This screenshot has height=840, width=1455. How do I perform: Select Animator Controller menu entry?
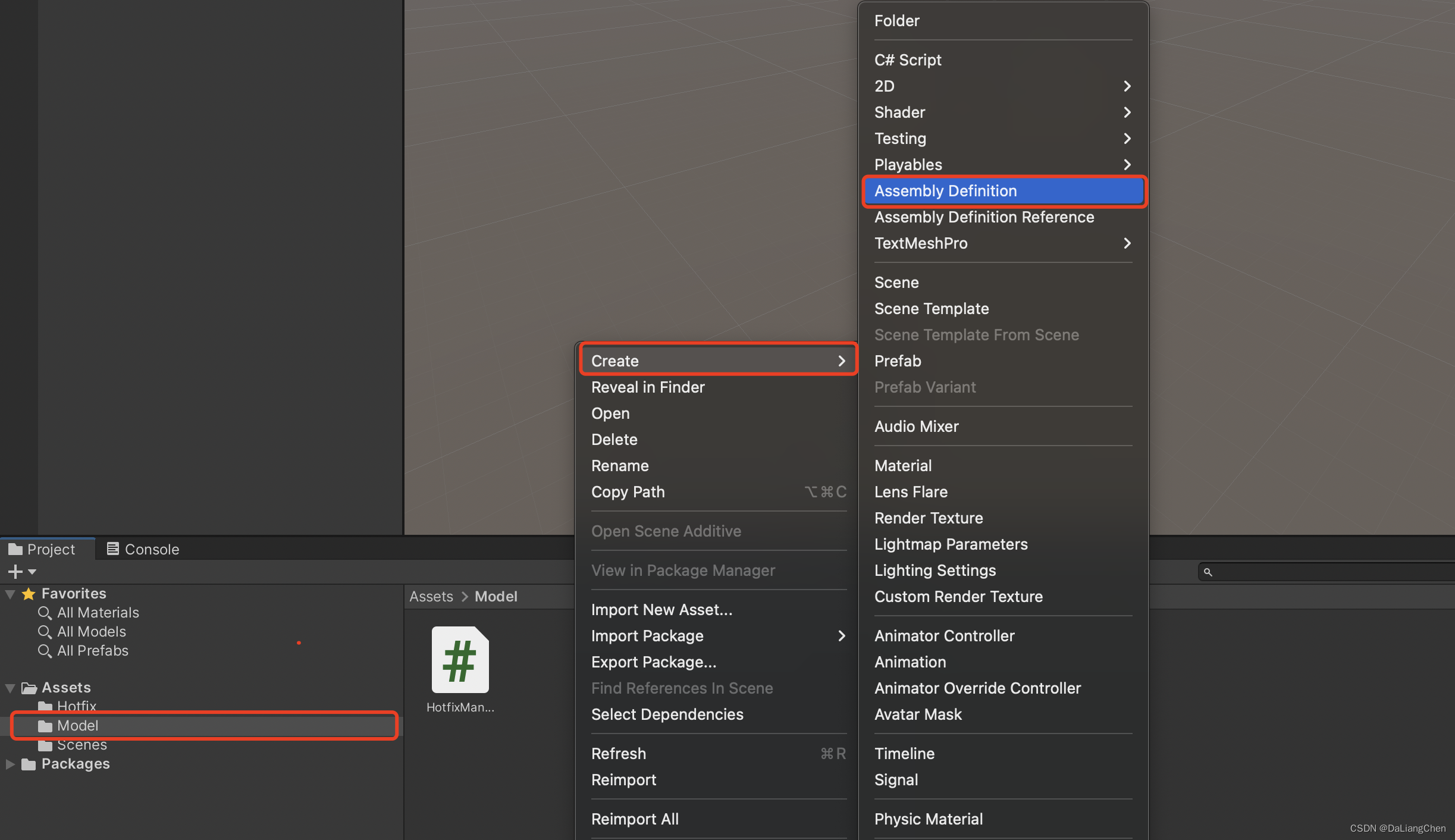click(944, 636)
